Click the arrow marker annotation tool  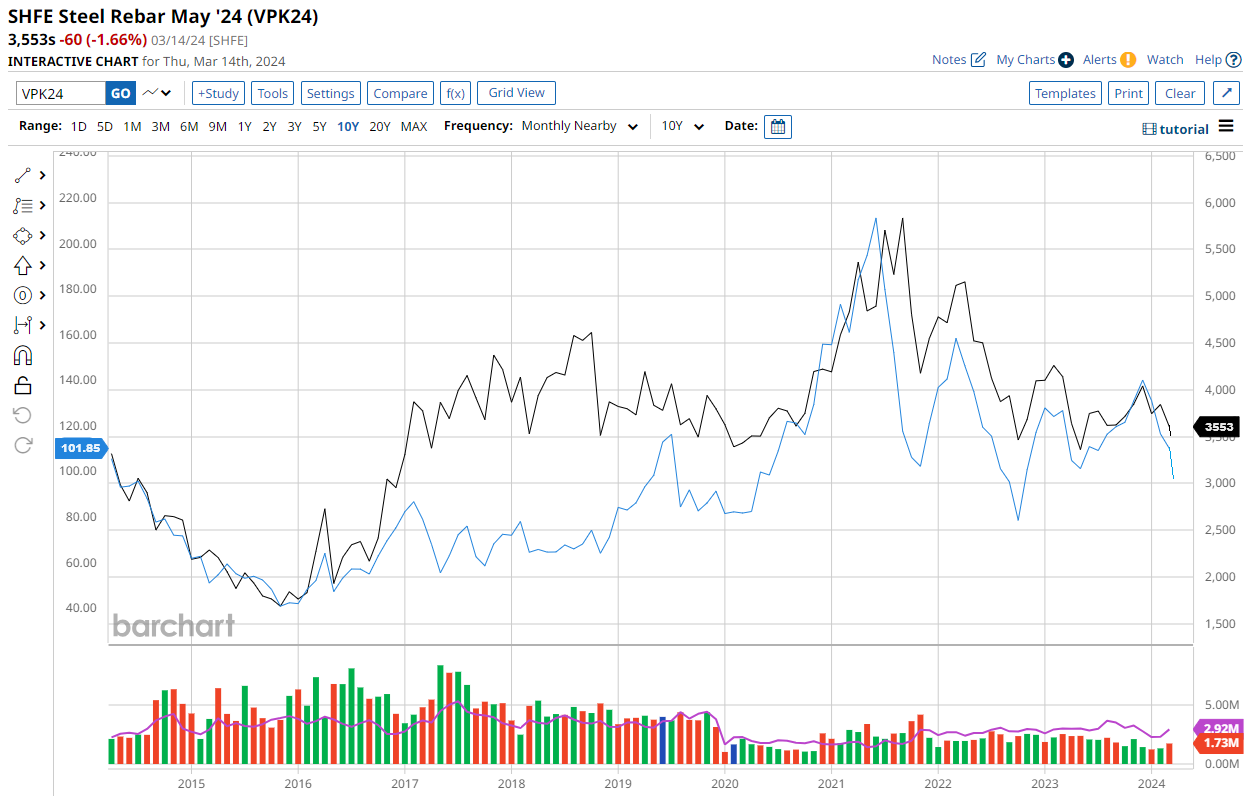23,265
